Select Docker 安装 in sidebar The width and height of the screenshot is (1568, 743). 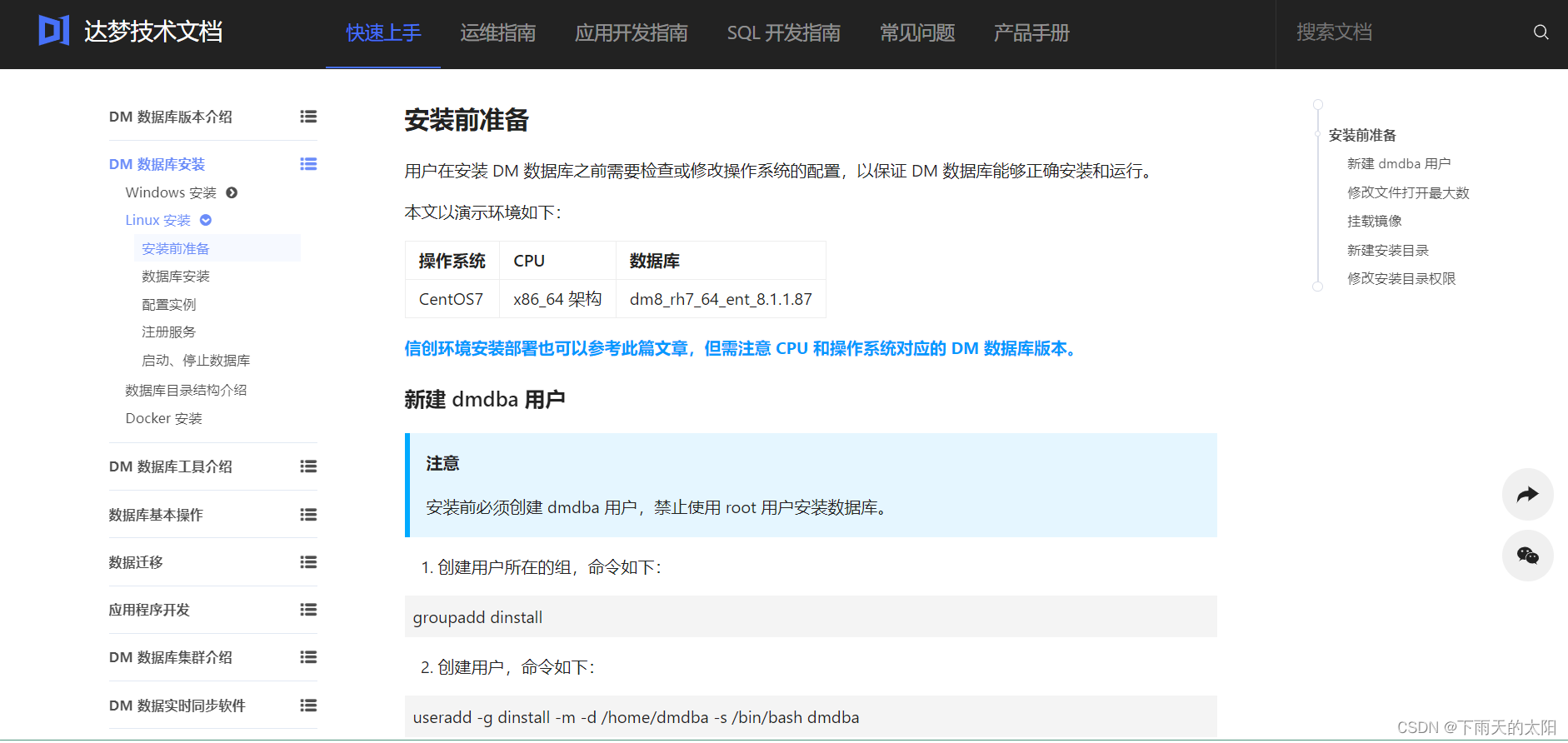coord(164,418)
